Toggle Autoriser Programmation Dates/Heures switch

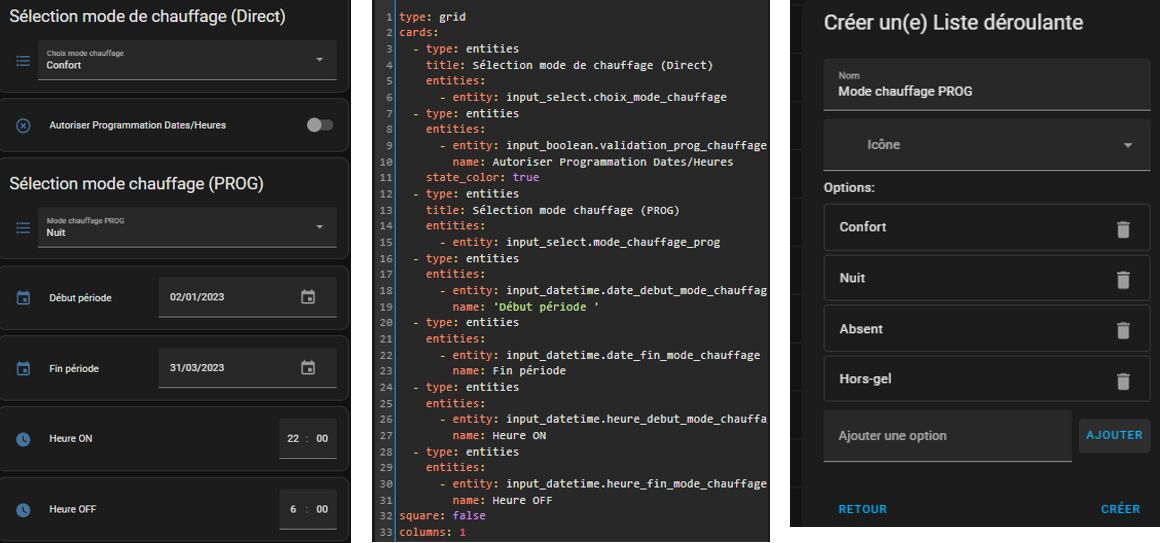click(x=320, y=125)
